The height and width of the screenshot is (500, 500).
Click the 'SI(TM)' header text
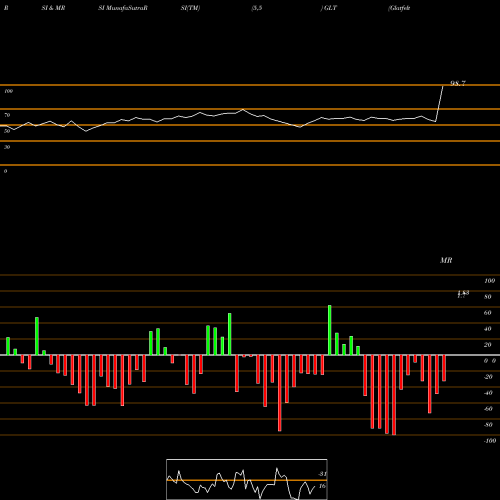click(190, 8)
